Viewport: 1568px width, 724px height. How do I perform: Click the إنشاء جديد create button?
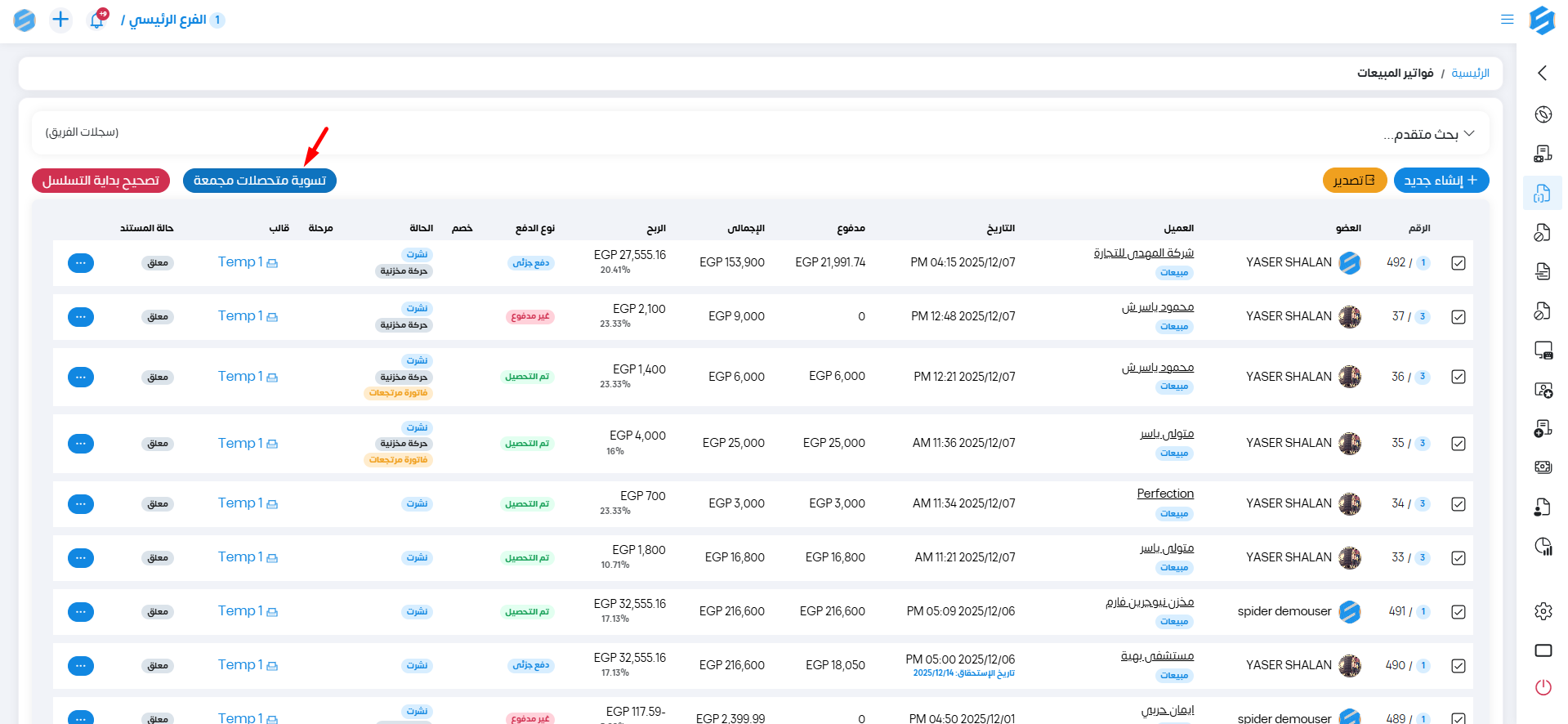tap(1441, 181)
